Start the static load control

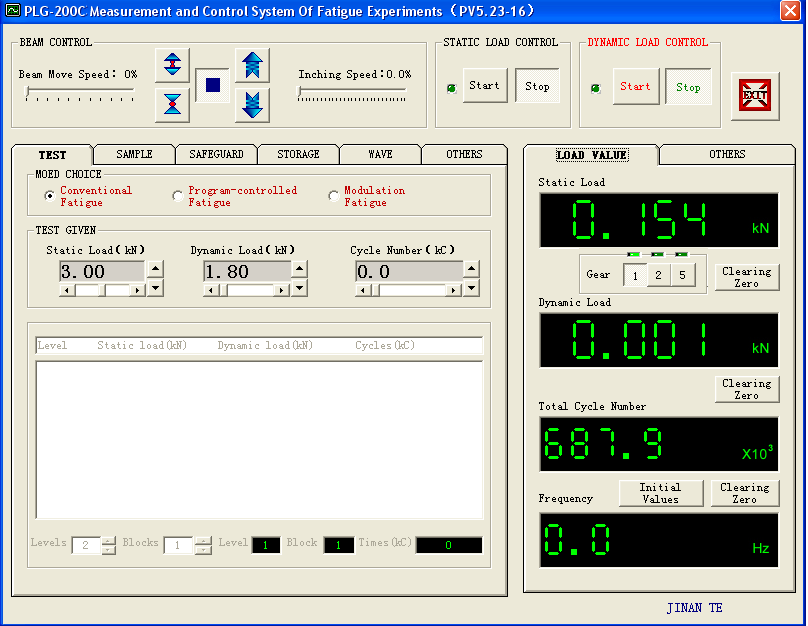484,86
